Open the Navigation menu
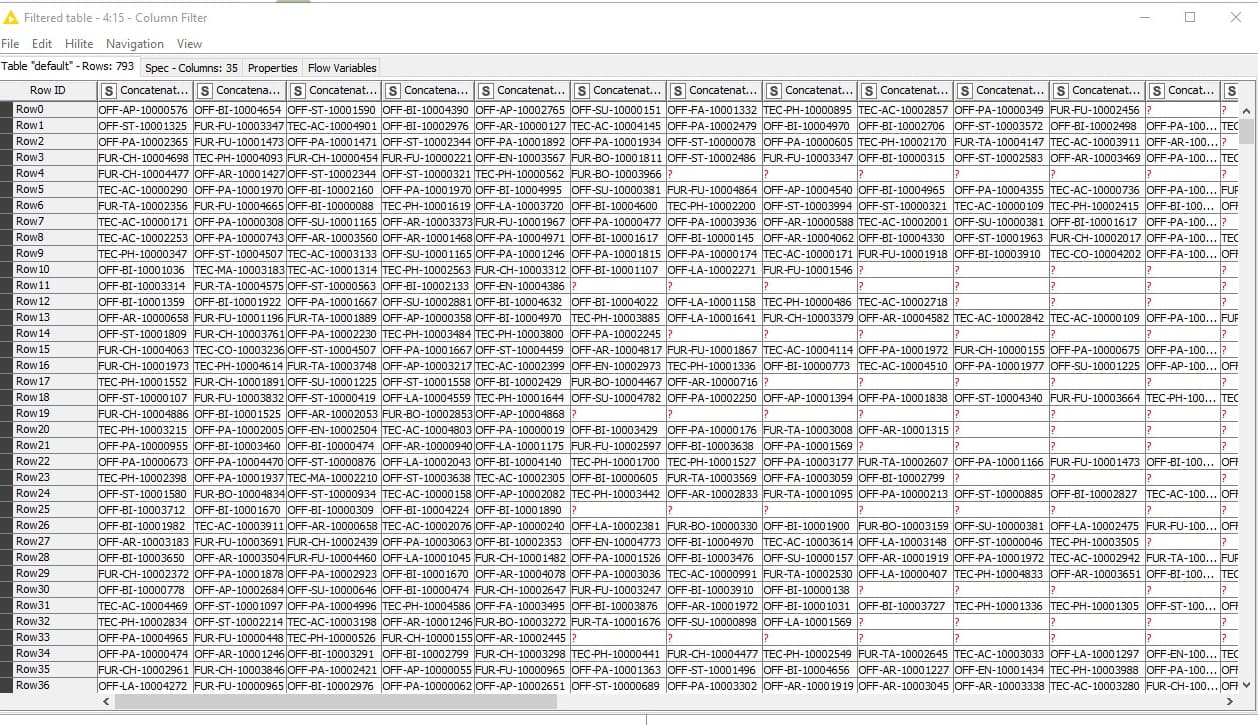The image size is (1258, 725). (135, 44)
